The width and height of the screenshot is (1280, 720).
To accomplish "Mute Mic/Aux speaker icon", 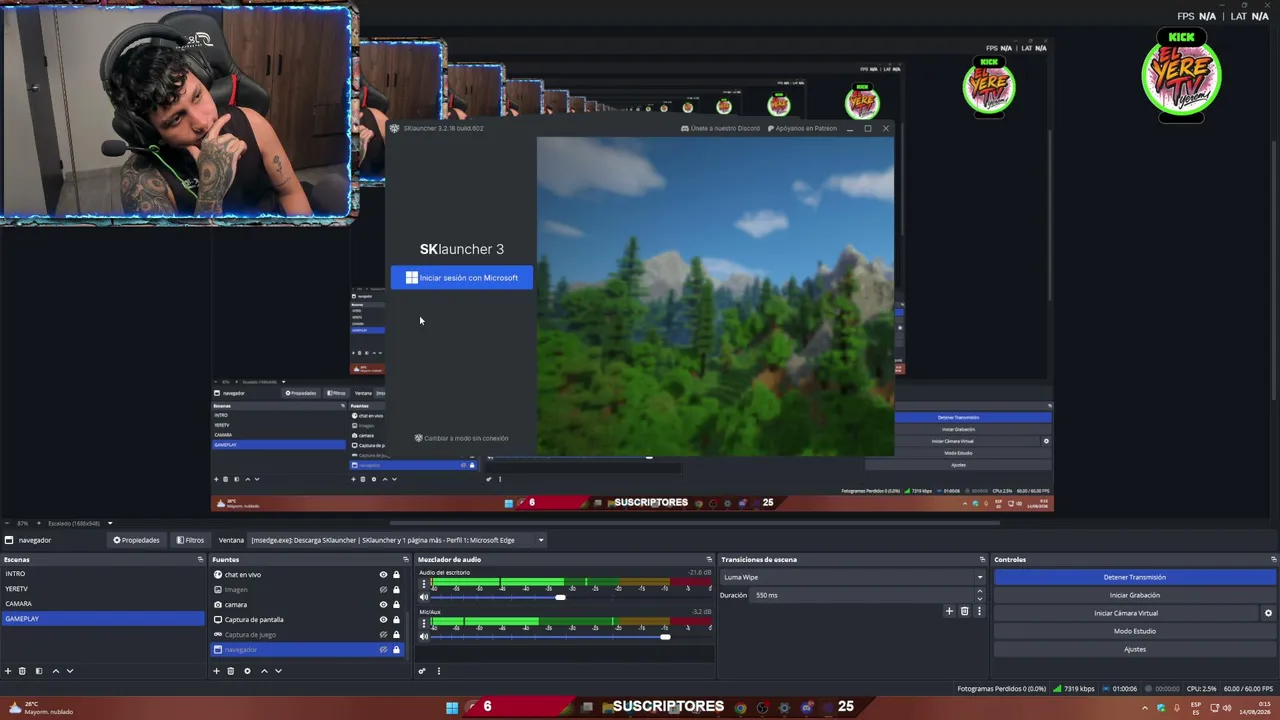I will click(x=424, y=636).
